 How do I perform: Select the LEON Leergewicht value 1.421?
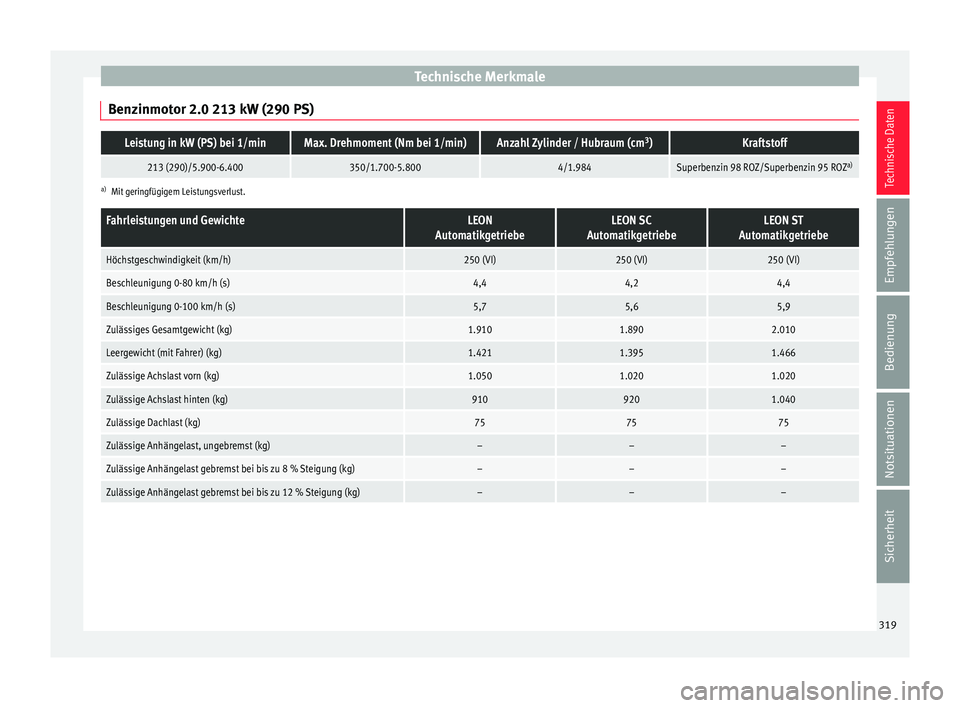[x=479, y=353]
